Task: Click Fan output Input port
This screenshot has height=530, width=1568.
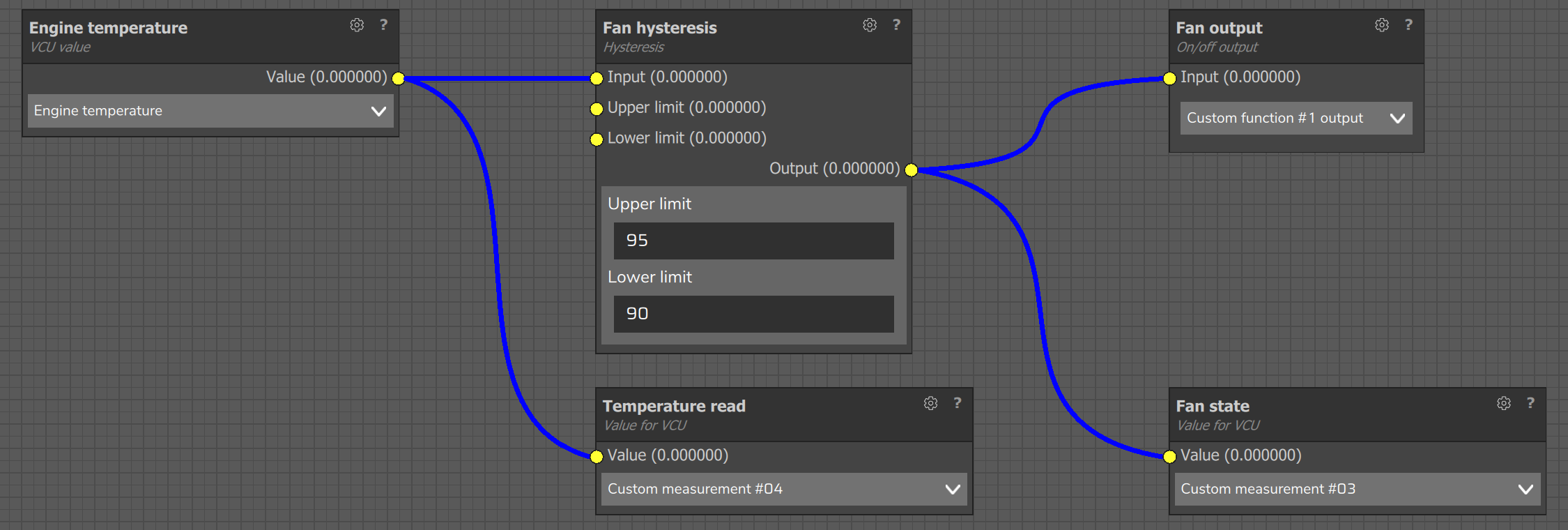Action: pyautogui.click(x=1170, y=78)
